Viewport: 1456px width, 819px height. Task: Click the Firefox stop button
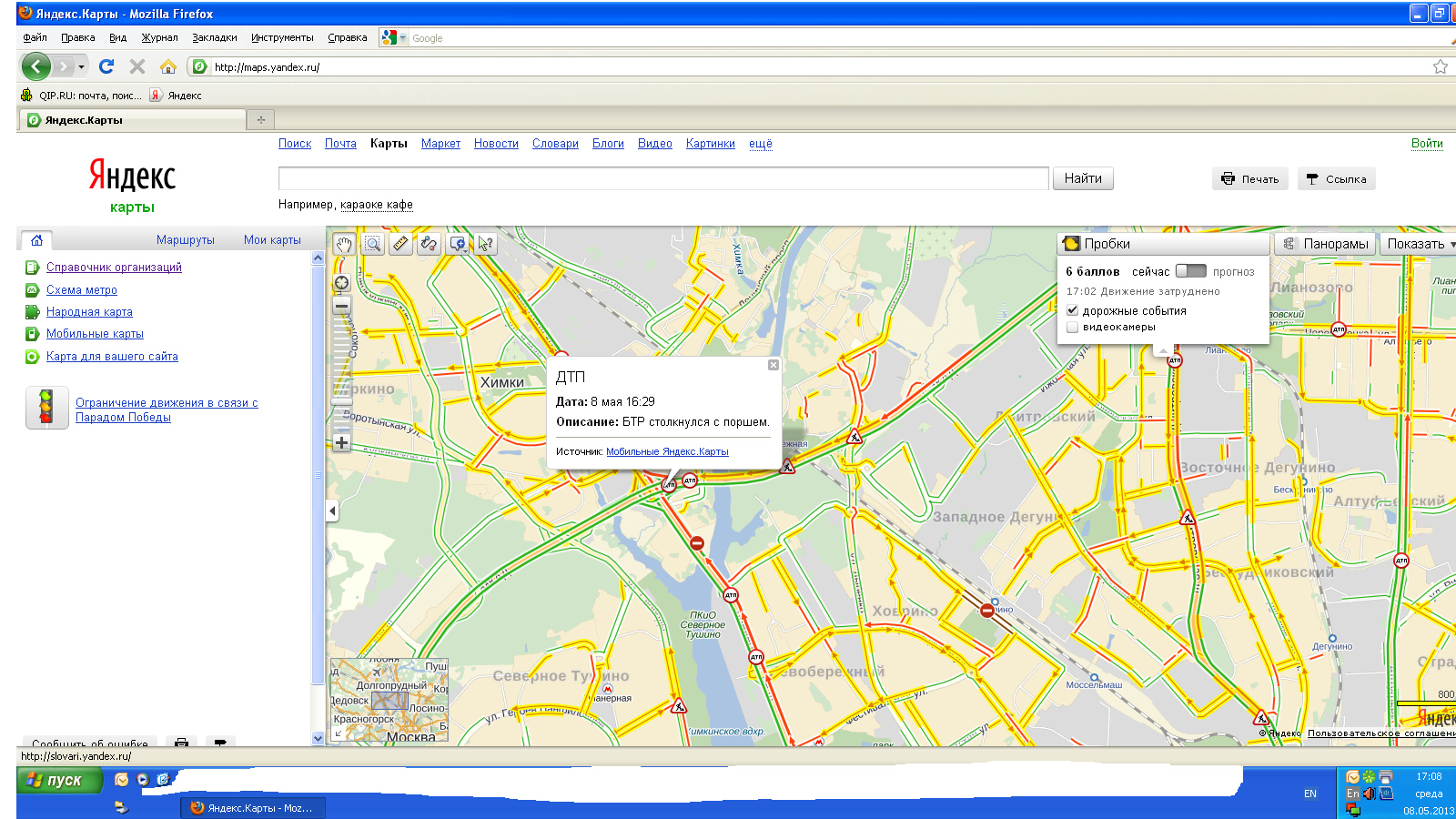tap(137, 66)
